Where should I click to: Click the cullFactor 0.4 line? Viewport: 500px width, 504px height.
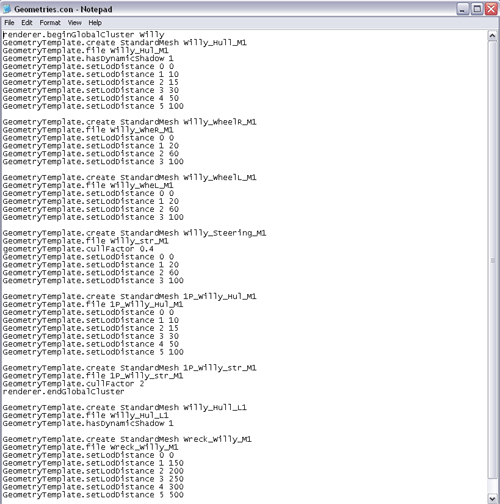point(78,249)
